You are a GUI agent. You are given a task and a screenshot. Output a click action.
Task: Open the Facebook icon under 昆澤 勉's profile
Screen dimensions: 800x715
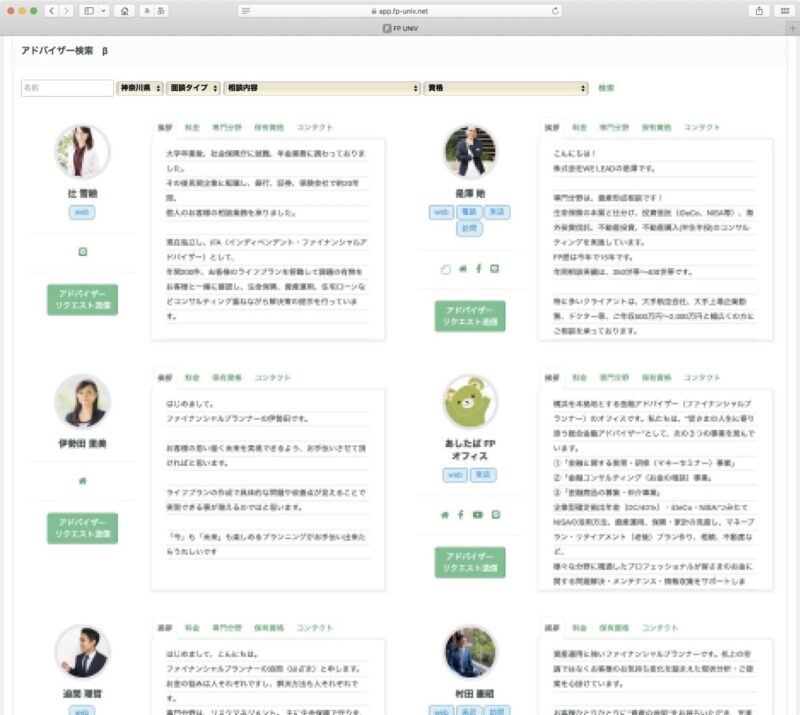(478, 268)
